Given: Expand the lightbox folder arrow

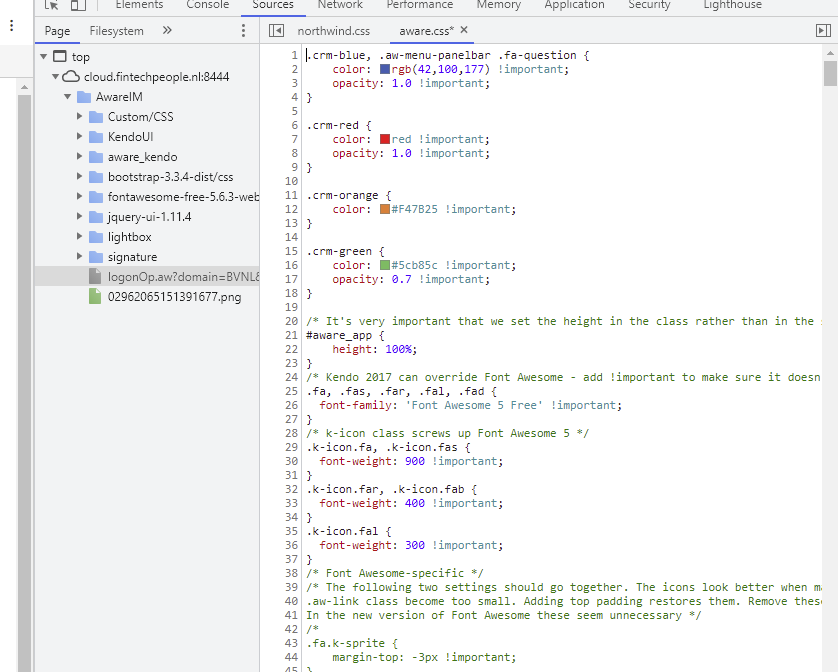Looking at the screenshot, I should tap(79, 236).
